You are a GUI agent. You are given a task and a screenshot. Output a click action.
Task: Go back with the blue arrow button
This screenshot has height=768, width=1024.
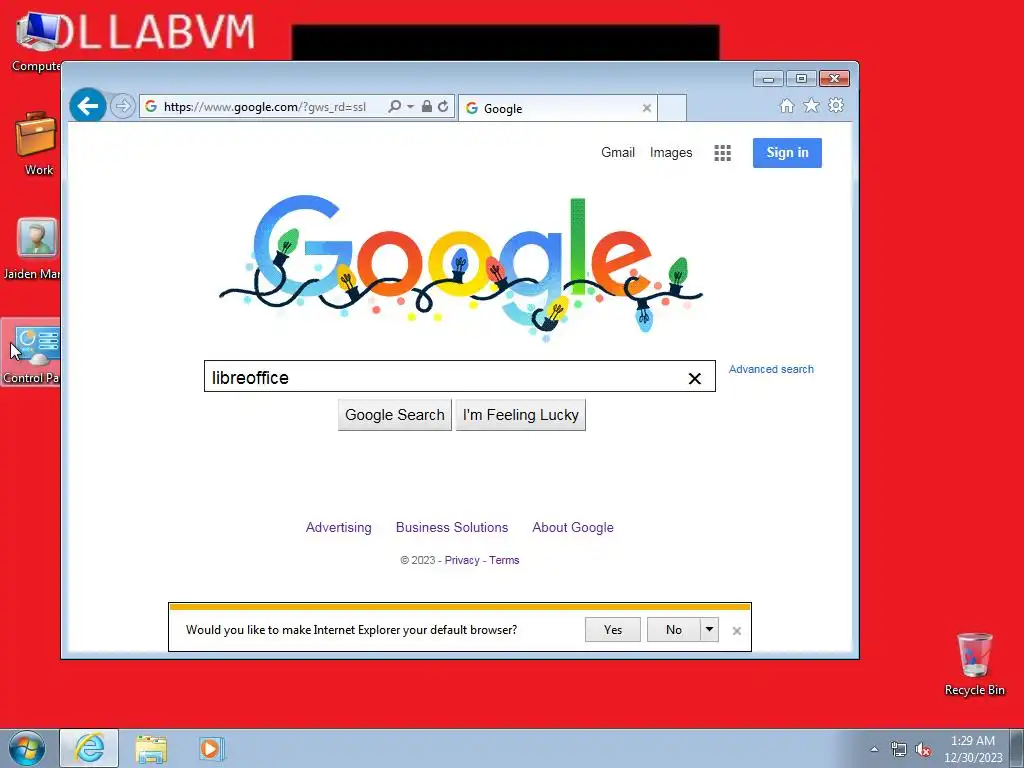pos(88,105)
